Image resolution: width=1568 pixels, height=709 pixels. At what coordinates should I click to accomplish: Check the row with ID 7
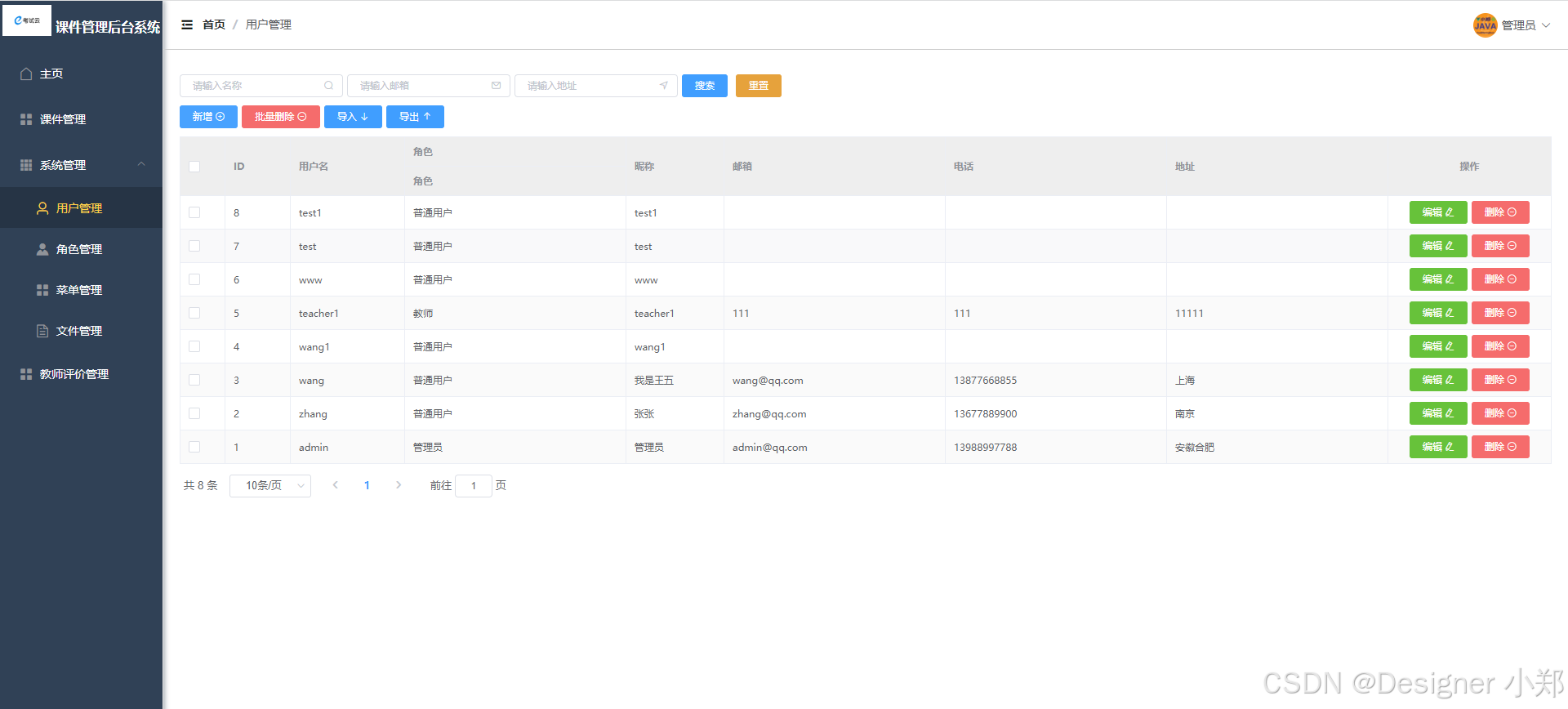tap(194, 246)
